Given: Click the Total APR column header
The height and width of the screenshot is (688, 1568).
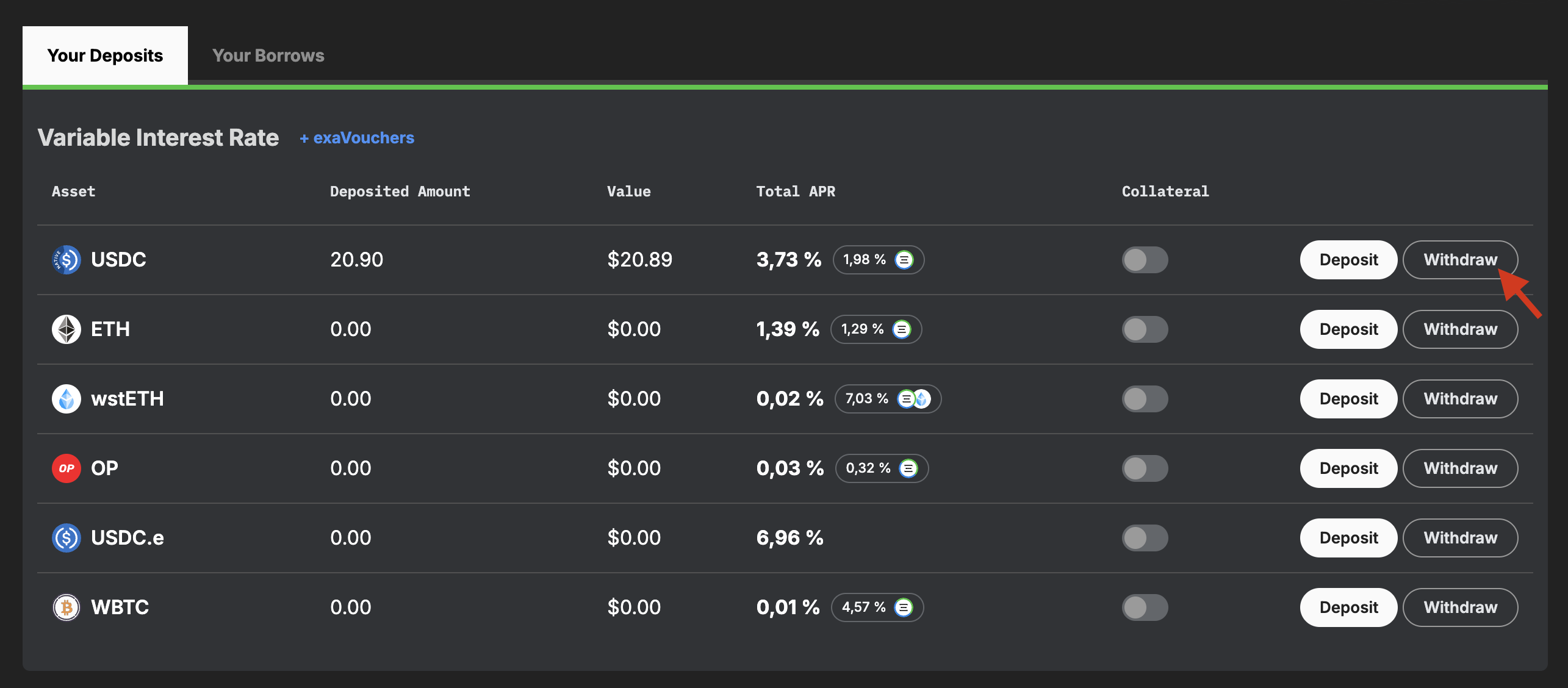Looking at the screenshot, I should (795, 192).
